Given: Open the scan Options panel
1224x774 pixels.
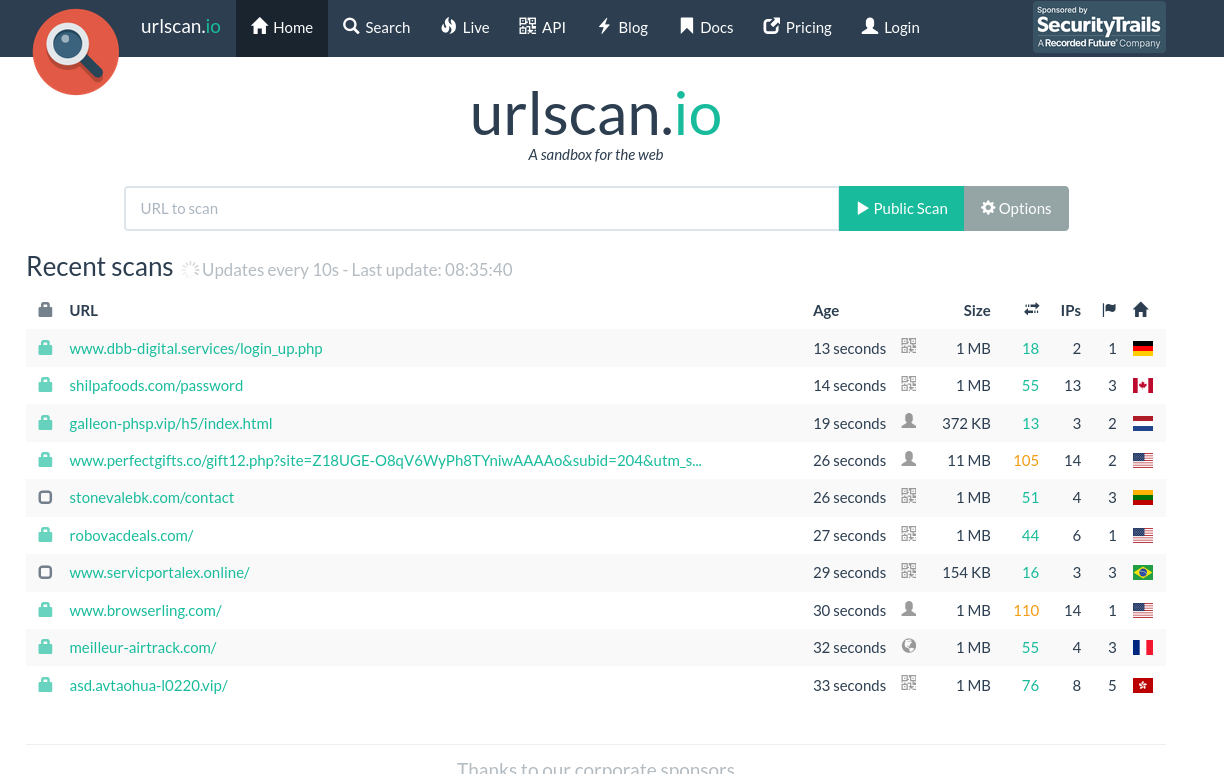Looking at the screenshot, I should (x=1016, y=208).
